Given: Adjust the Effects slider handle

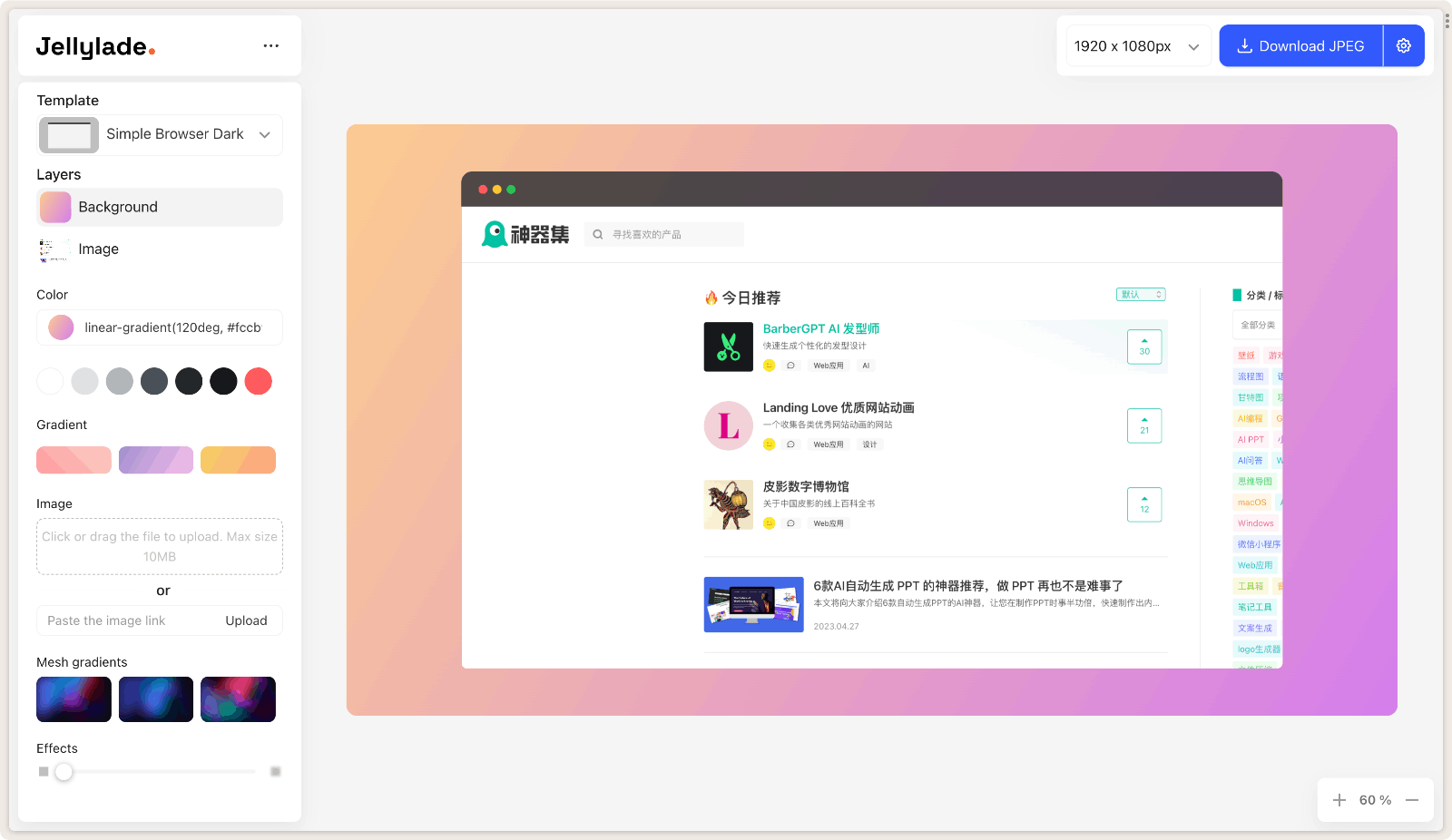Looking at the screenshot, I should (x=64, y=771).
